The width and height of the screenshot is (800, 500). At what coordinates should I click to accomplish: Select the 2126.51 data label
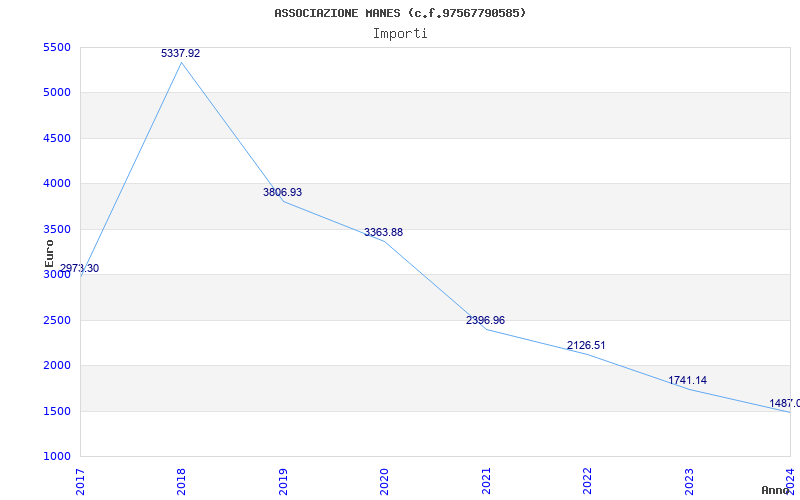tap(586, 345)
